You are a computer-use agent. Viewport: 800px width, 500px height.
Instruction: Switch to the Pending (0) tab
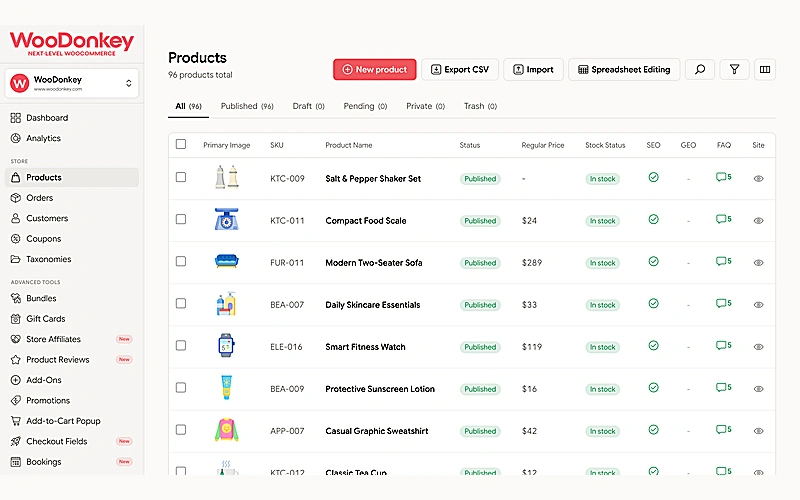pos(365,106)
